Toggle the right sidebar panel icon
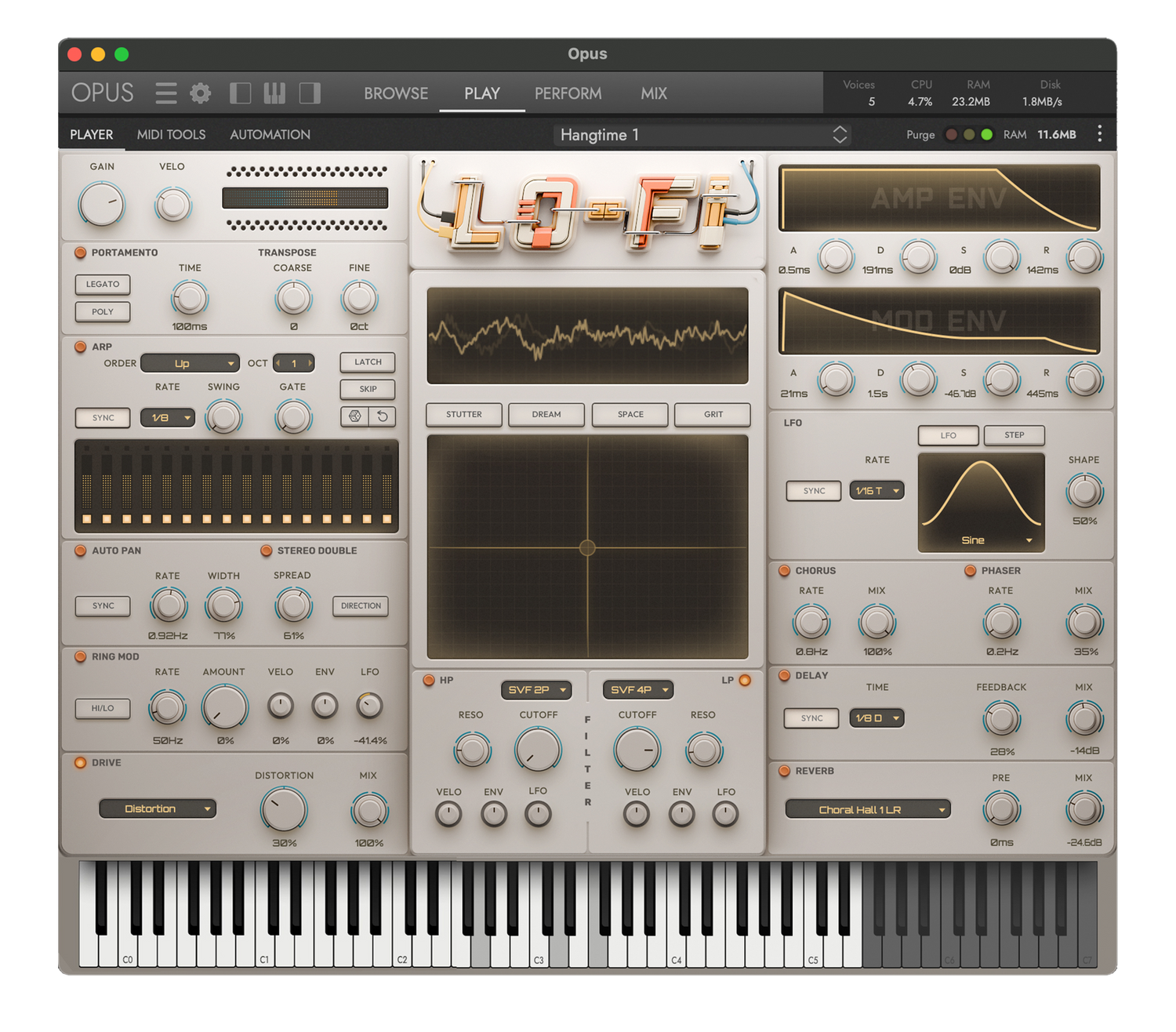Image resolution: width=1176 pixels, height=1032 pixels. 310,93
